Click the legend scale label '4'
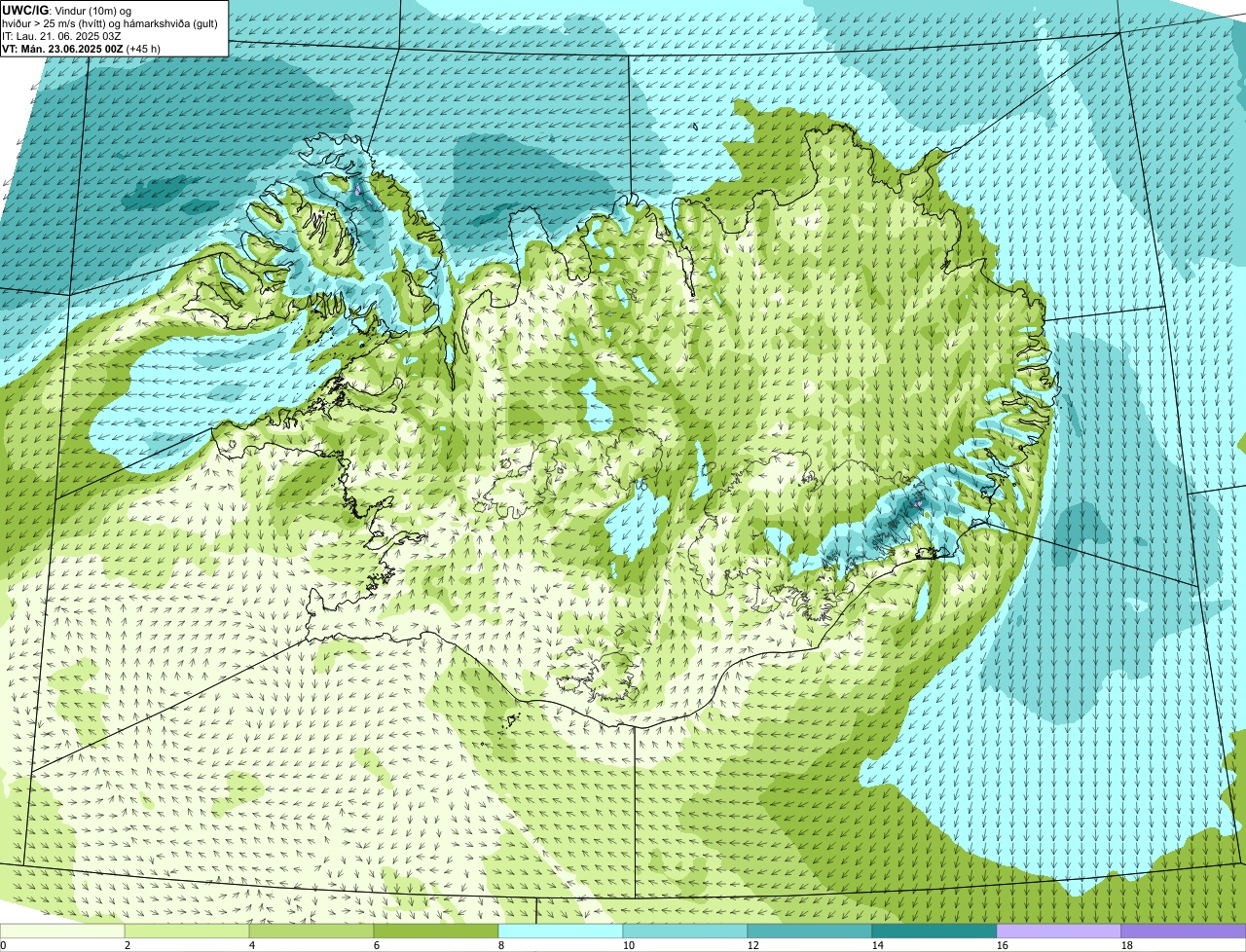This screenshot has height=952, width=1246. [252, 945]
